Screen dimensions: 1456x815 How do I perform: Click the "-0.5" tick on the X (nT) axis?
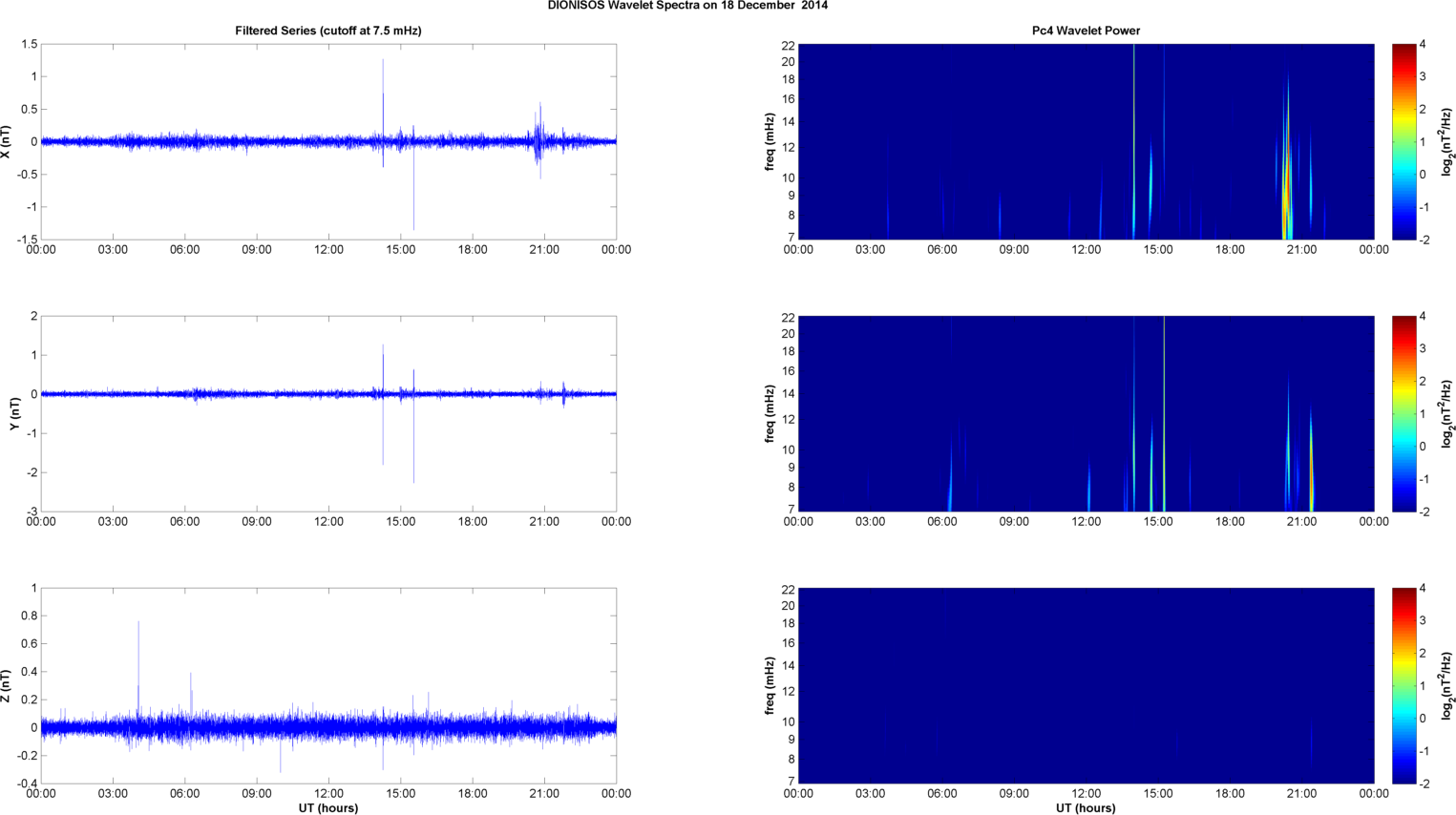(x=27, y=175)
